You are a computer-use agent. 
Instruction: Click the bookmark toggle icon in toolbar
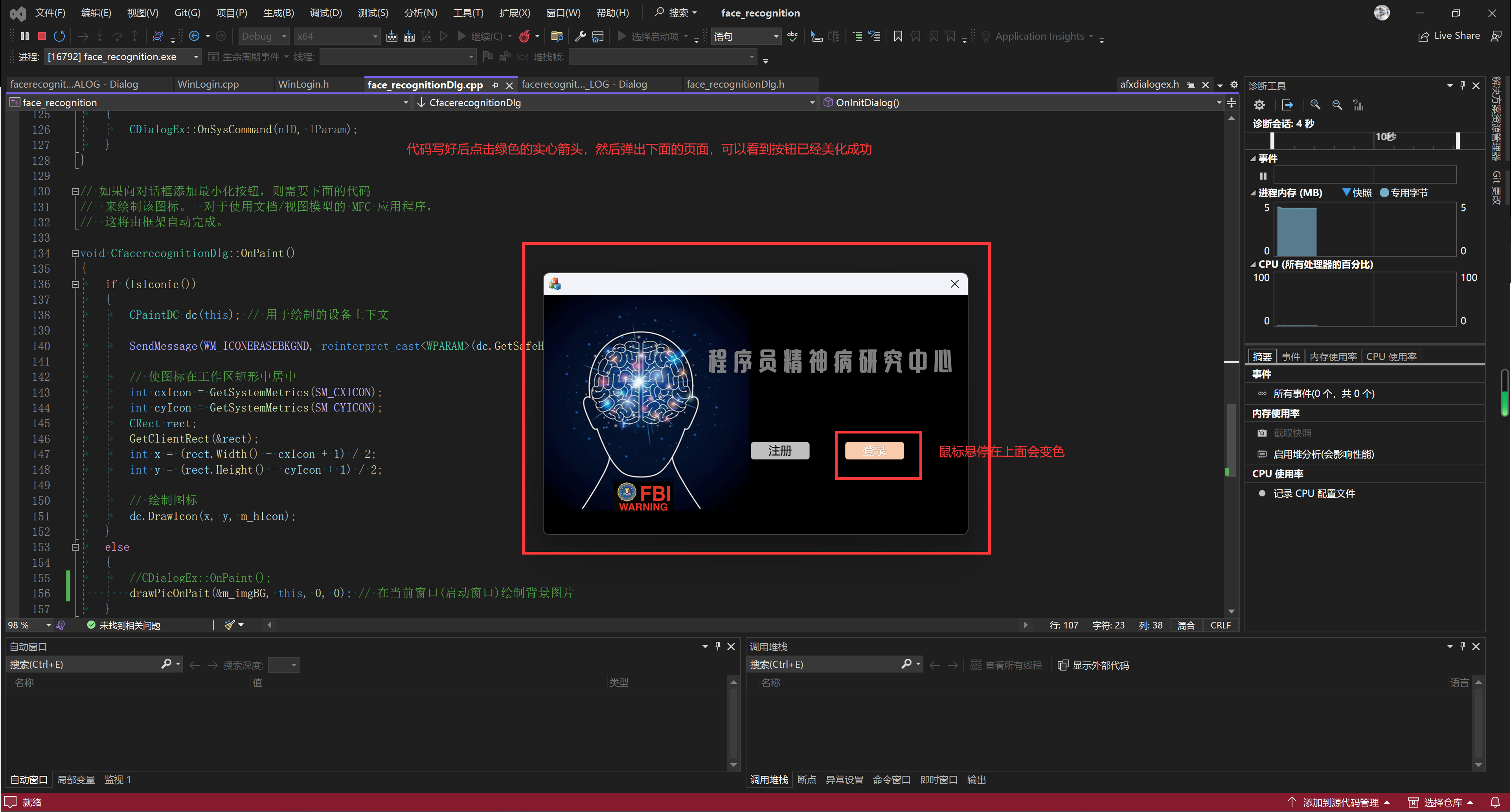point(897,37)
